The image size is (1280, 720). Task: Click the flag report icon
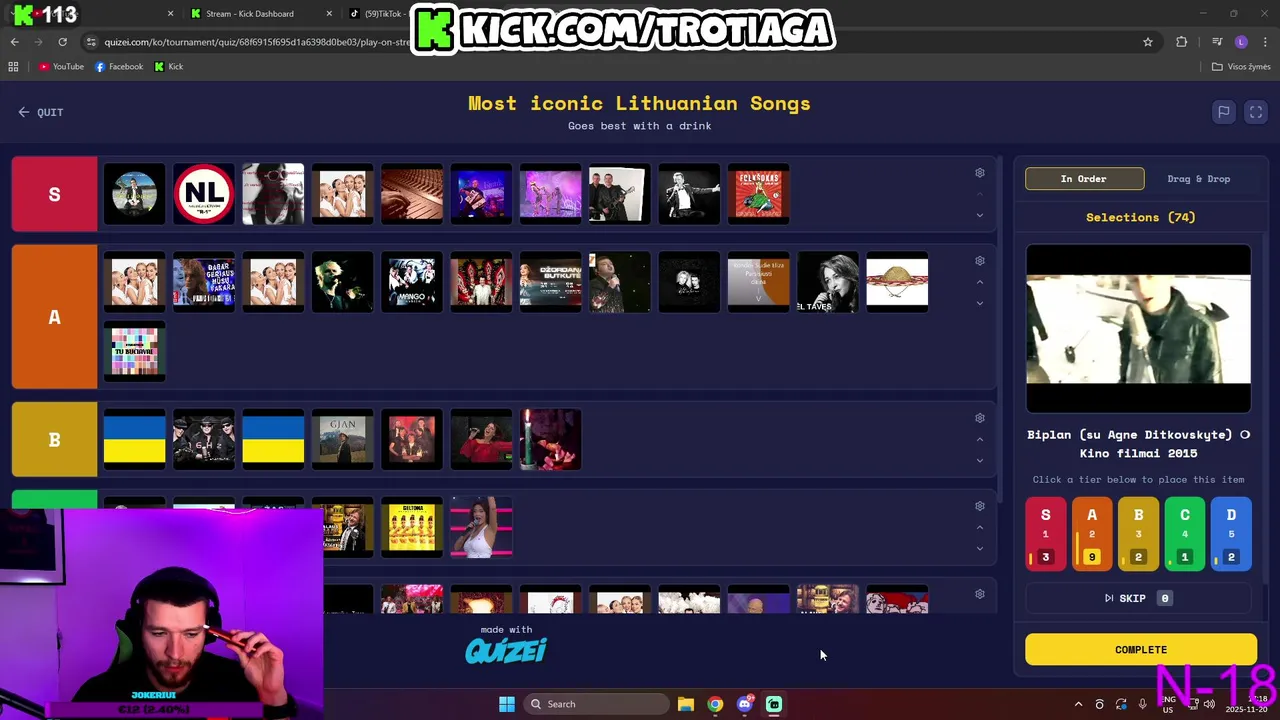(1223, 112)
